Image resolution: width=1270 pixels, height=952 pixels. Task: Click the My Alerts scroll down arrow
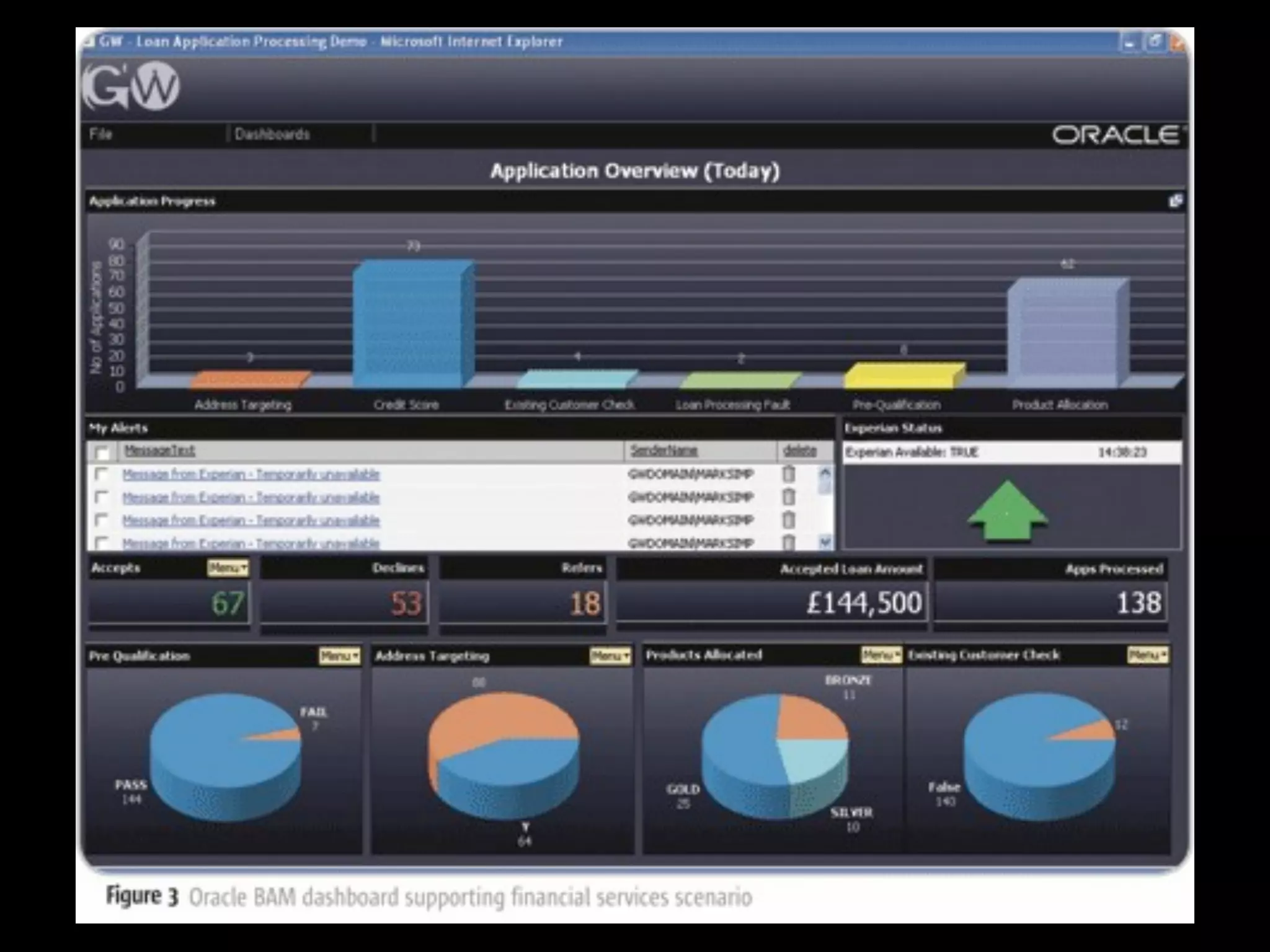pyautogui.click(x=825, y=542)
